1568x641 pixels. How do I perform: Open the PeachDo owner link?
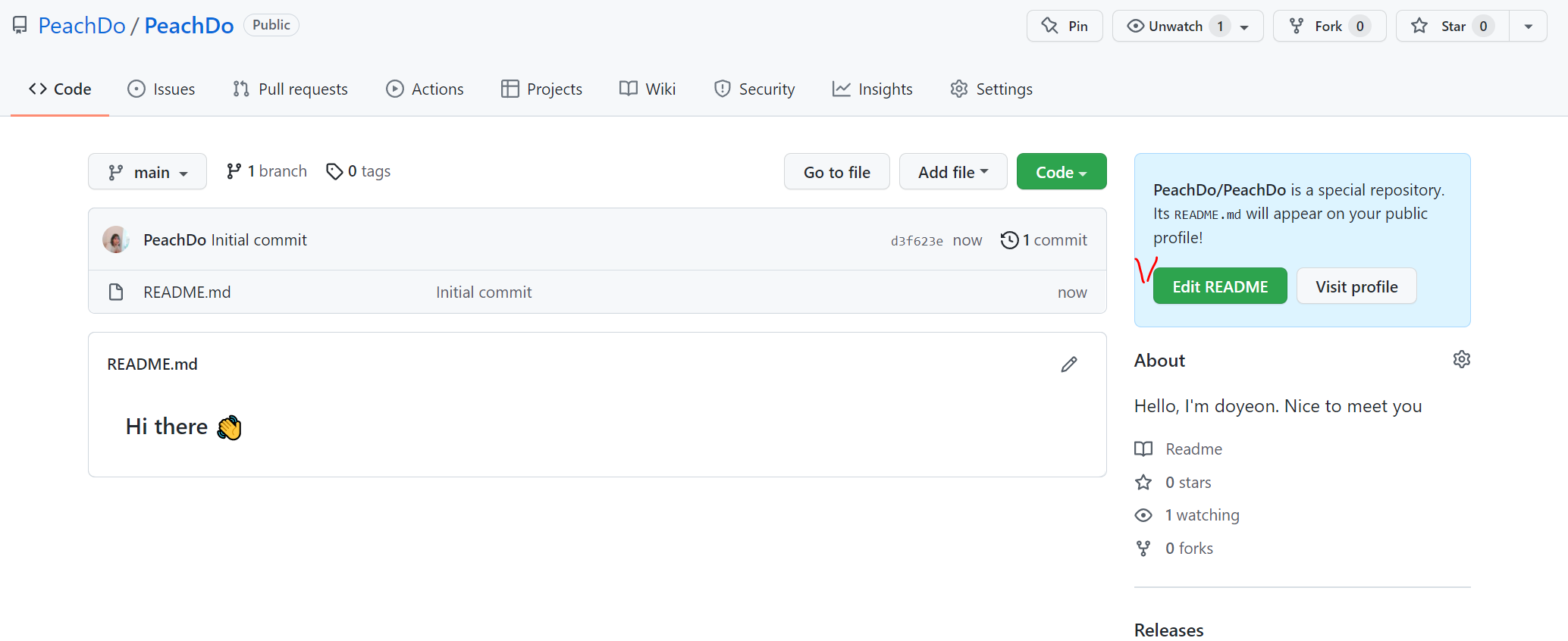point(82,26)
